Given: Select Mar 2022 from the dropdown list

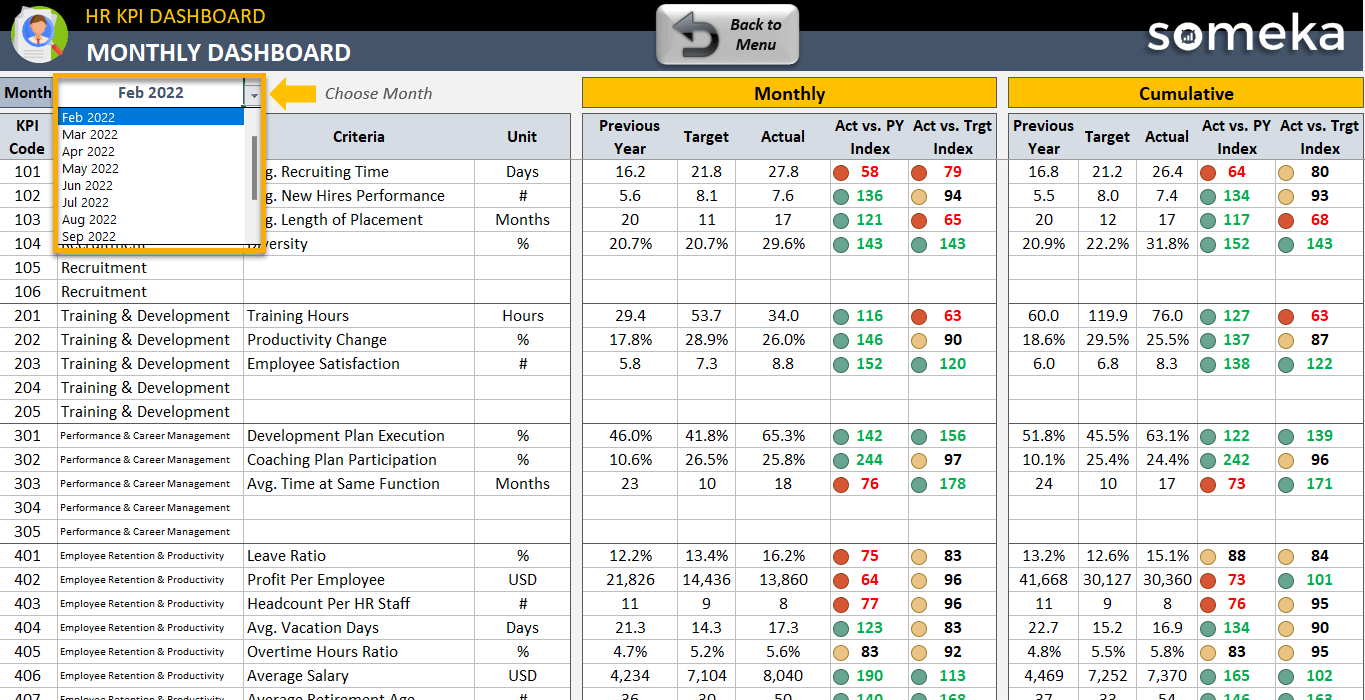Looking at the screenshot, I should click(151, 134).
